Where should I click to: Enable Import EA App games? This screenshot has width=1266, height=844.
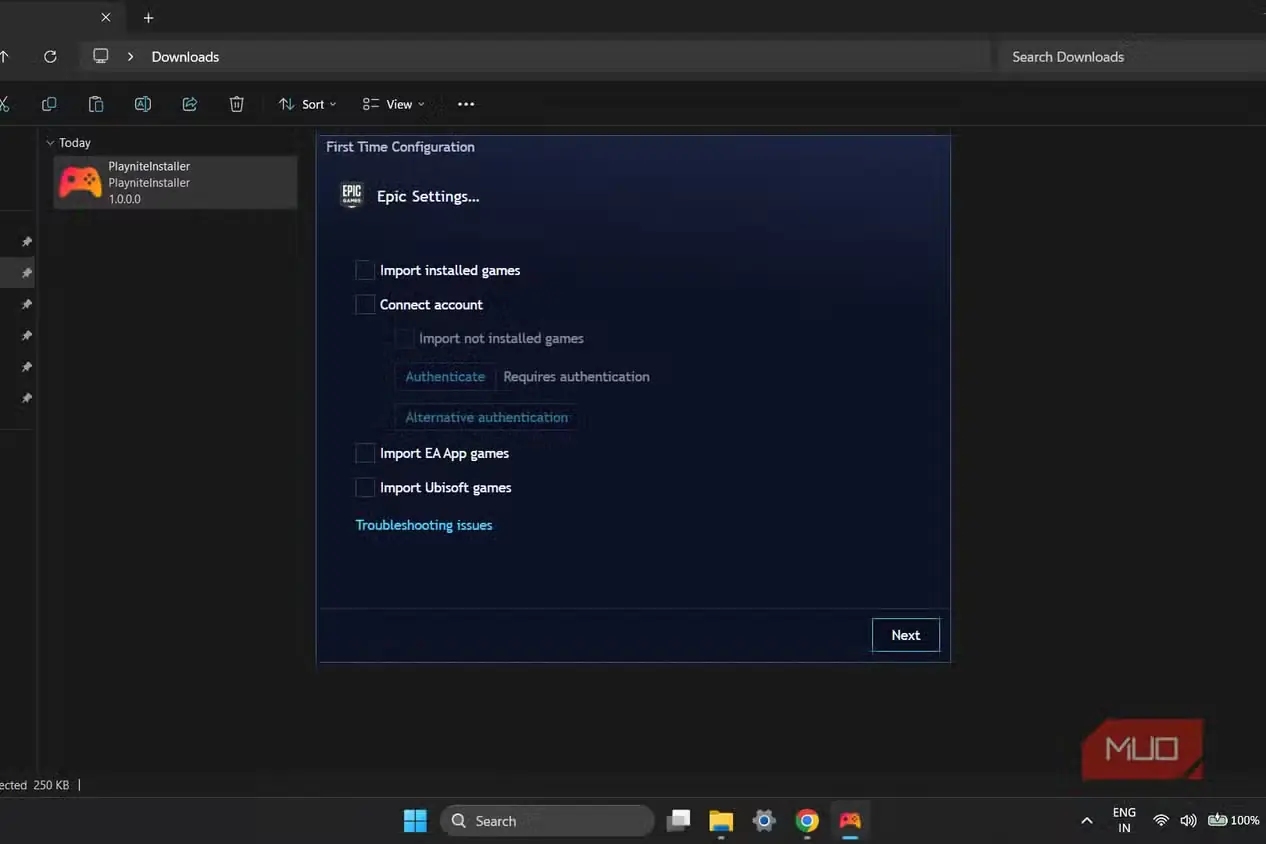(x=365, y=453)
